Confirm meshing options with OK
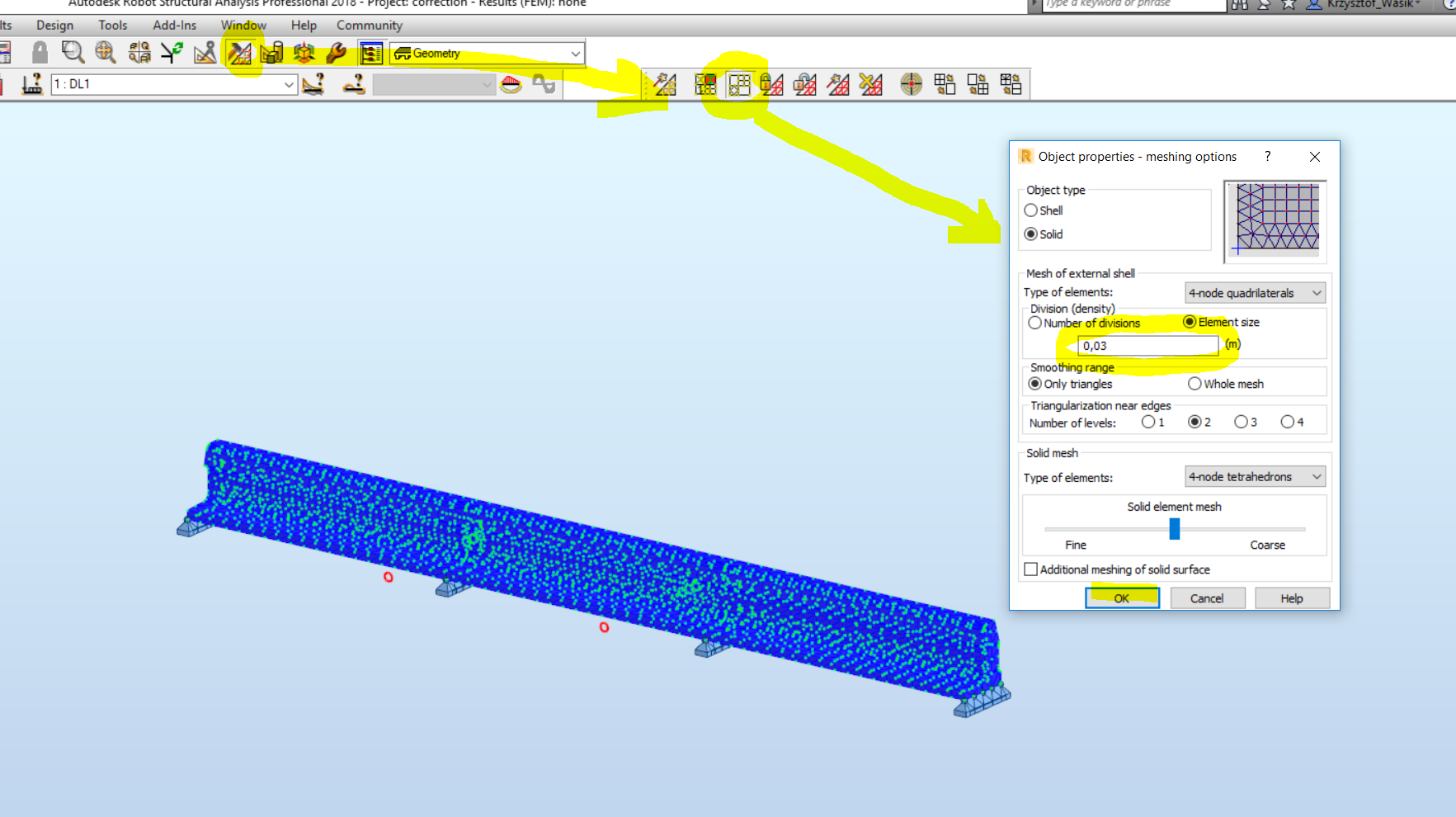Image resolution: width=1456 pixels, height=817 pixels. (x=1122, y=598)
